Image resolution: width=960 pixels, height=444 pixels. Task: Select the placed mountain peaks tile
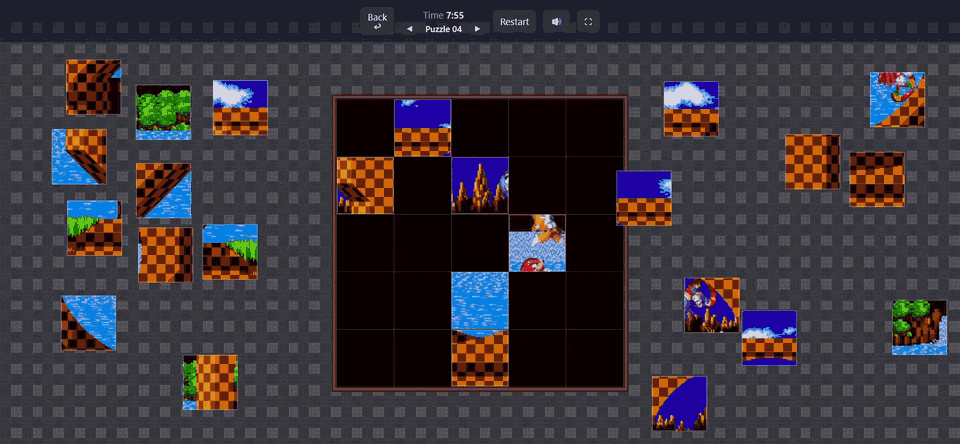pyautogui.click(x=480, y=185)
